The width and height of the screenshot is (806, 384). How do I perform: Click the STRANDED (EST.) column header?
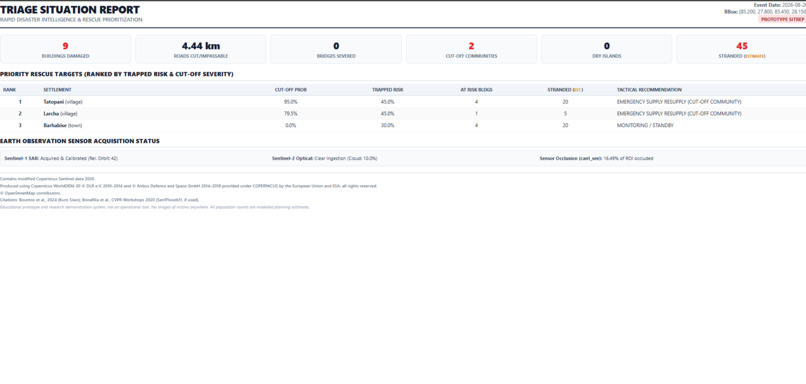[565, 90]
